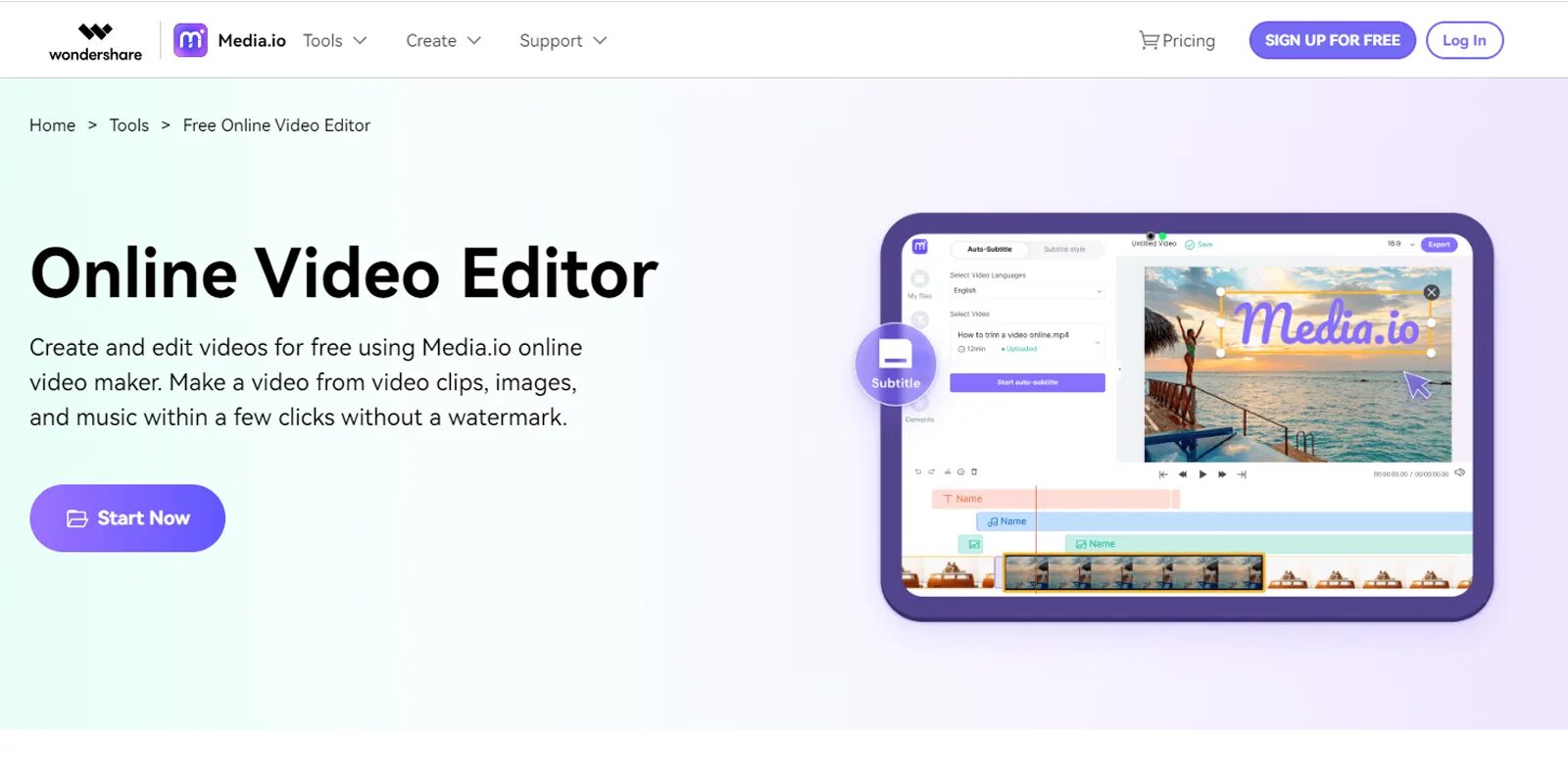Image resolution: width=1568 pixels, height=784 pixels.
Task: Click the video editor preview illustration
Action: [1176, 416]
